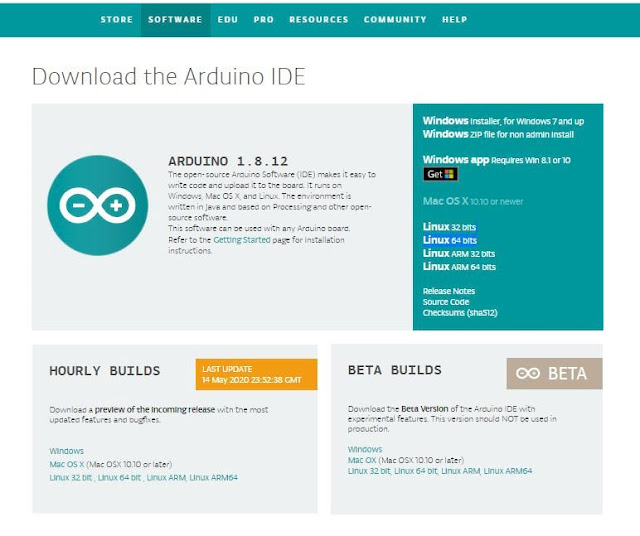Screen dimensions: 640x536
Task: Click the highlighted Linux 64 bits link
Action: tap(449, 240)
